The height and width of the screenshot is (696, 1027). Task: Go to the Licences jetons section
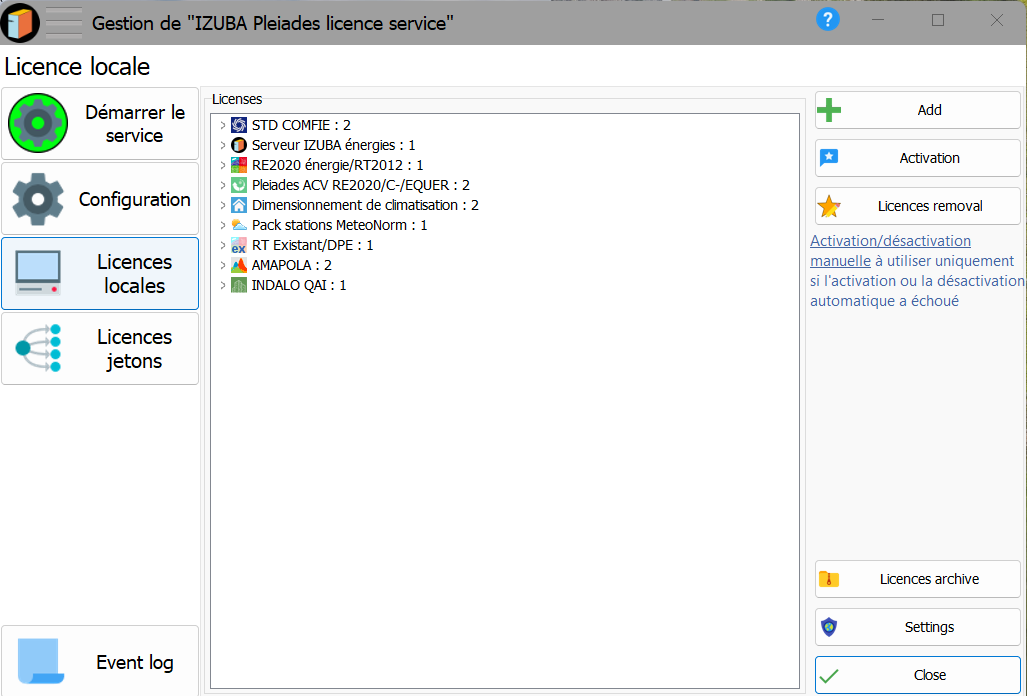pos(100,348)
